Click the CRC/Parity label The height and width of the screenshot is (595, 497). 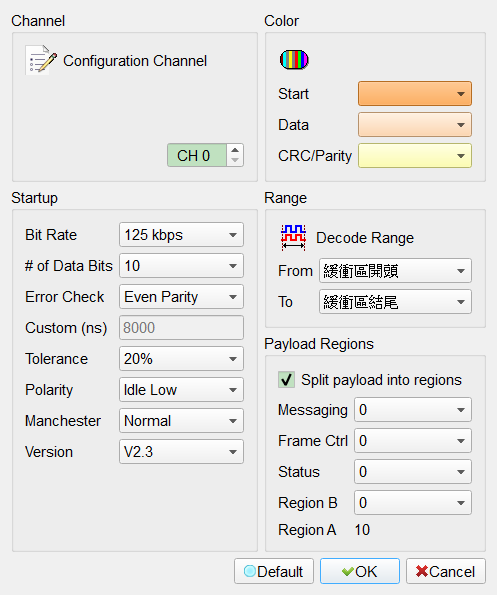point(315,156)
